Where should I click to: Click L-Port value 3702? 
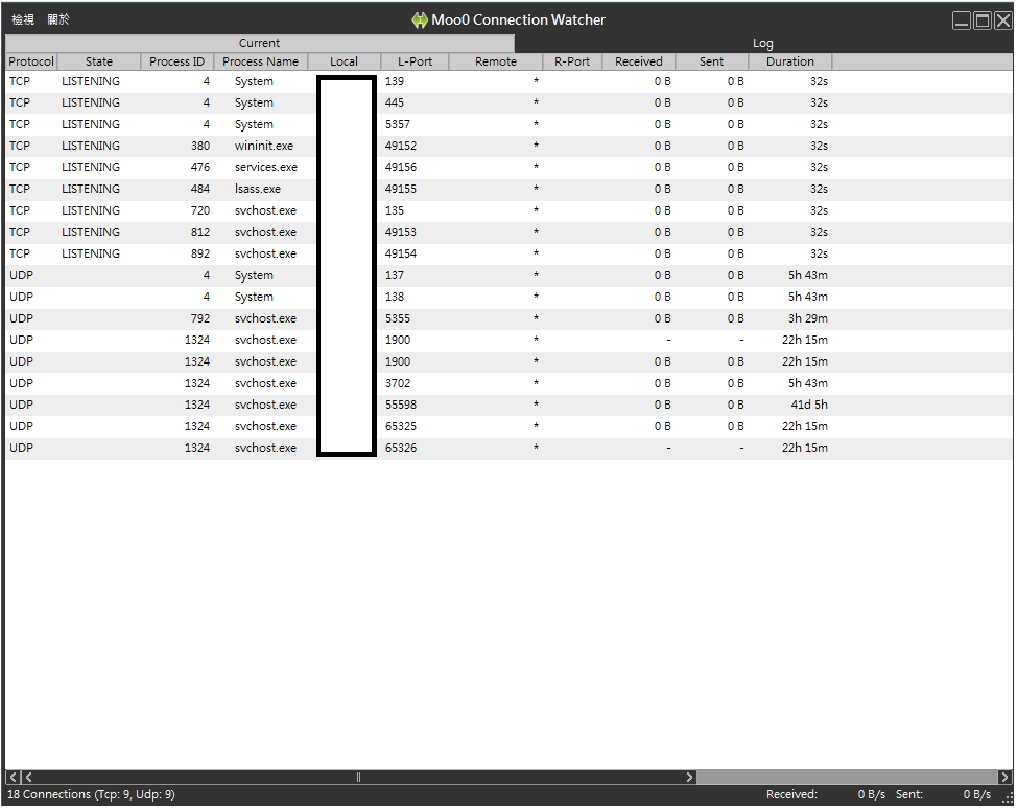click(397, 383)
